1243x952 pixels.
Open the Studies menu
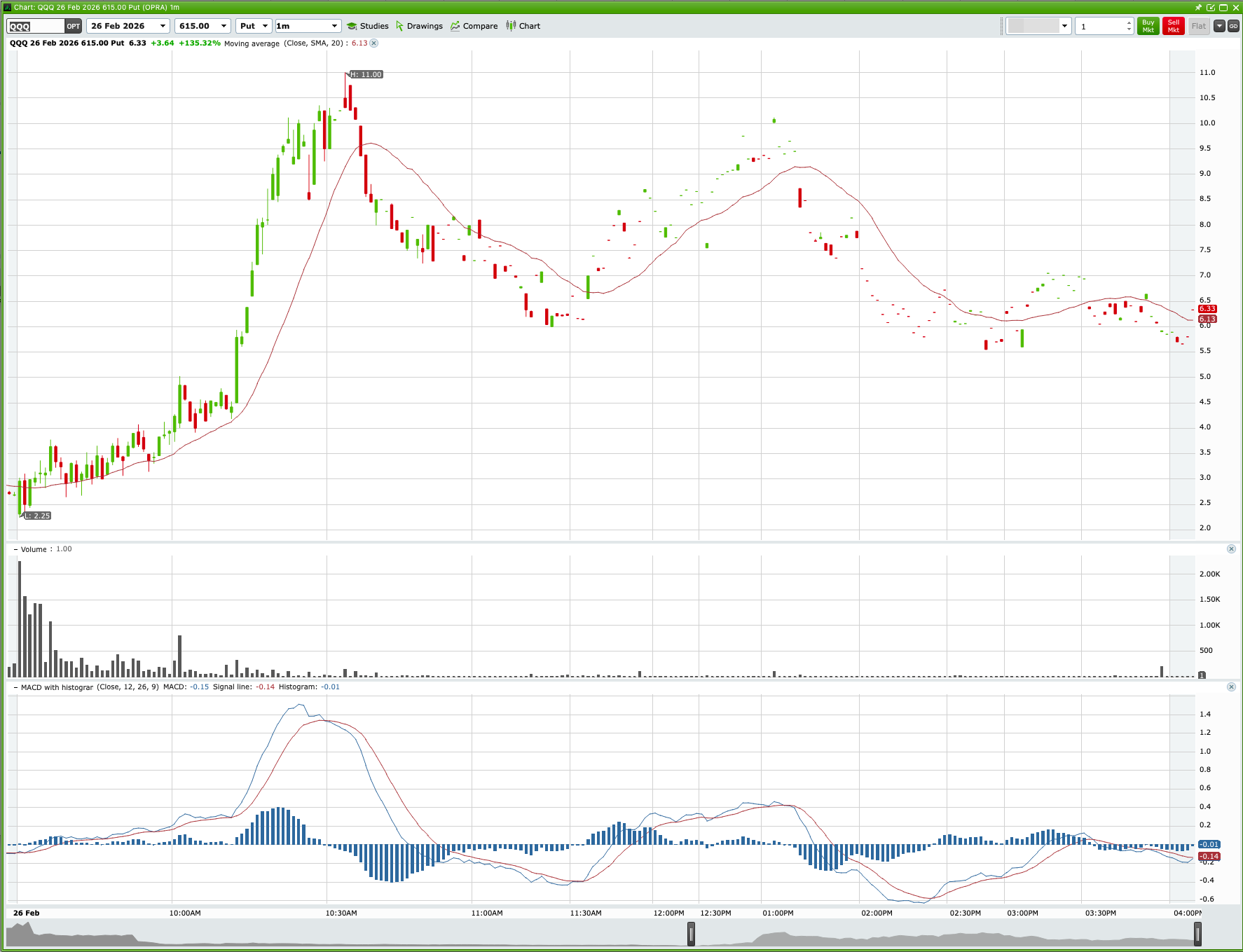click(x=367, y=26)
